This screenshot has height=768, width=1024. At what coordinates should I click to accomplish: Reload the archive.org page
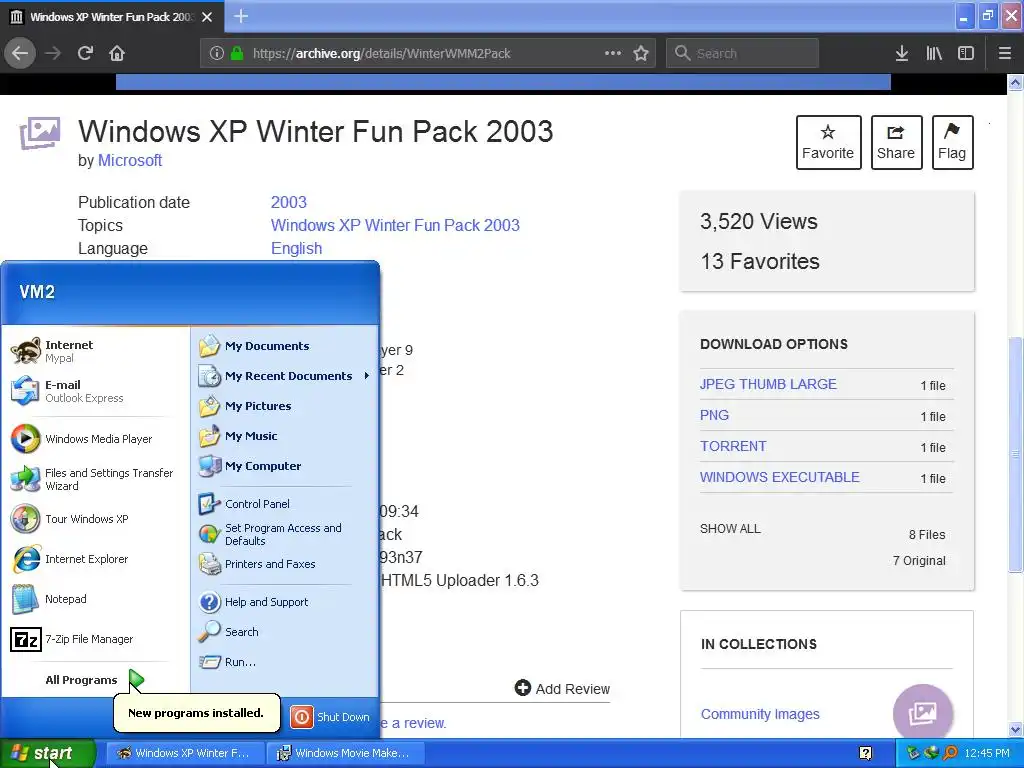[x=85, y=53]
